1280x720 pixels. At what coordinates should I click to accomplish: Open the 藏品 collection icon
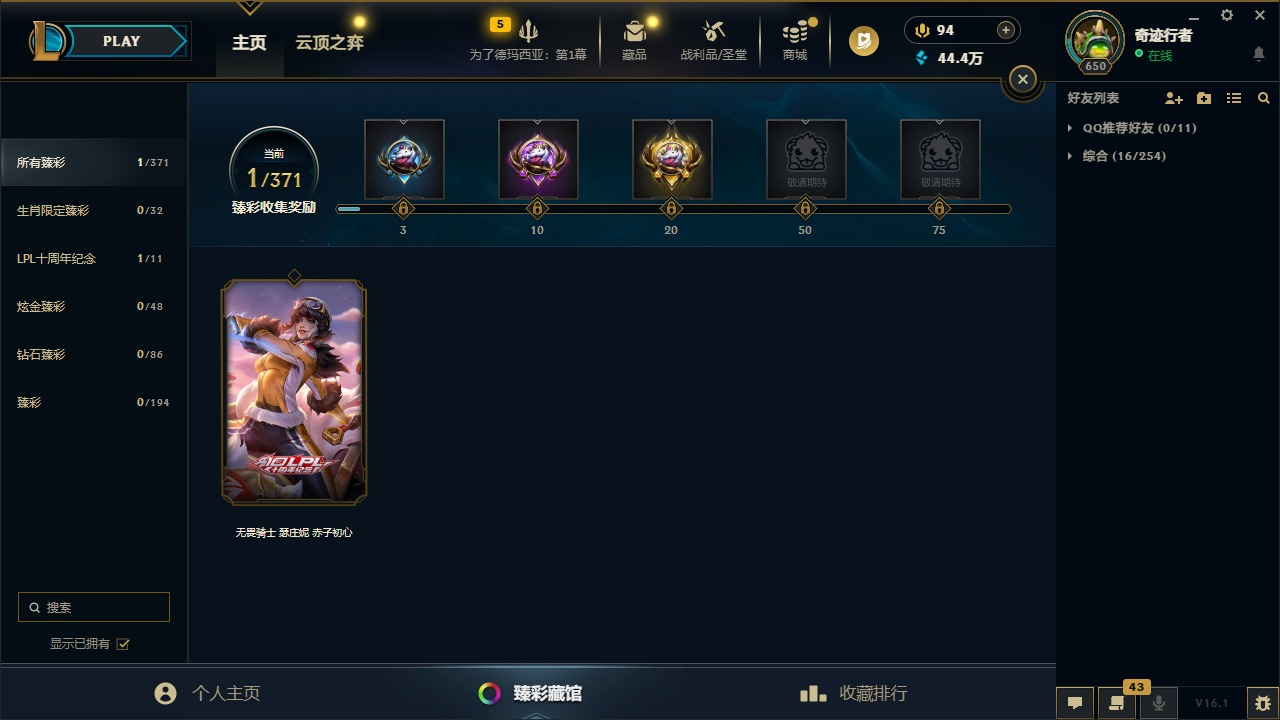pos(634,32)
